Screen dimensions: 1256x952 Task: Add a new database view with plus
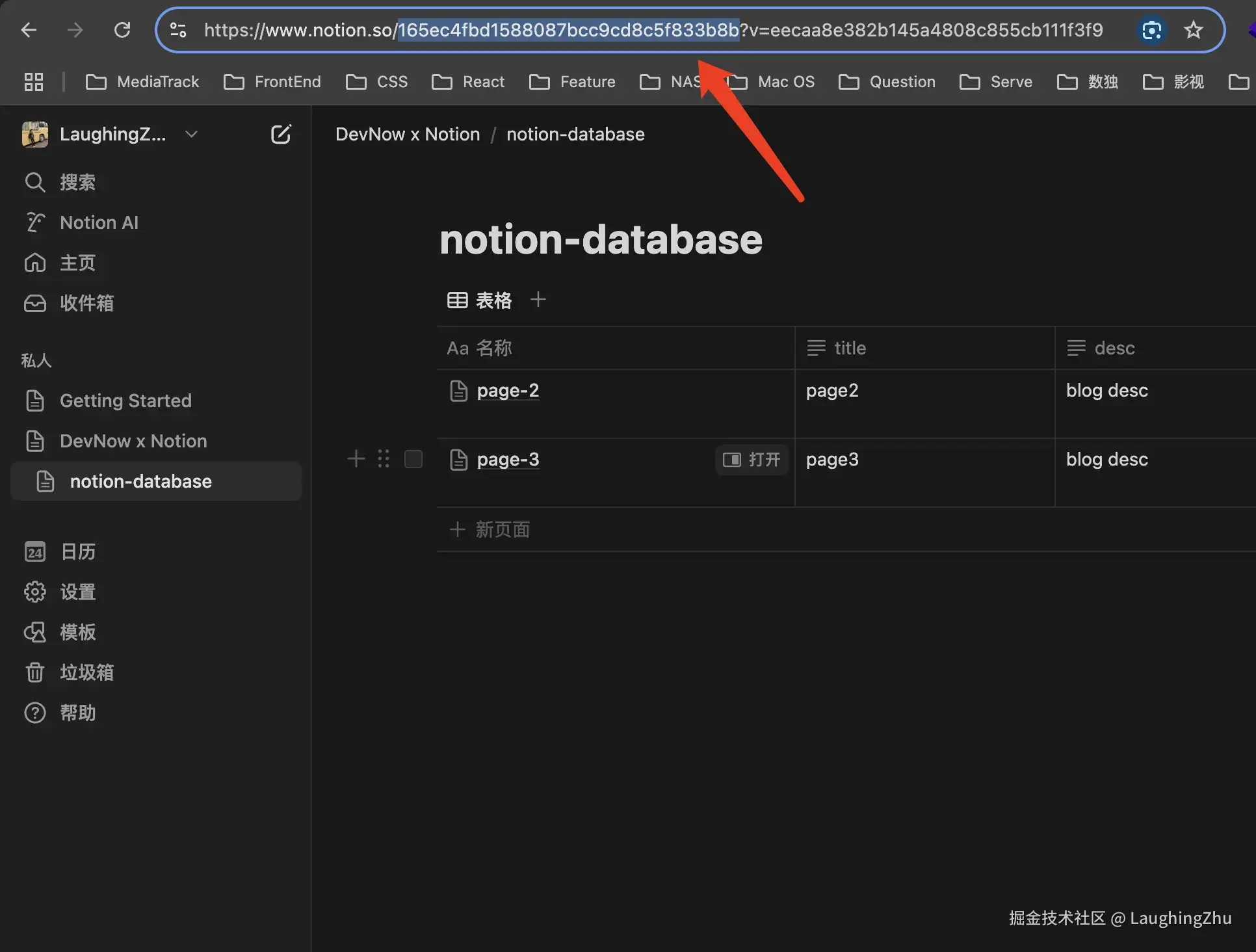coord(538,300)
